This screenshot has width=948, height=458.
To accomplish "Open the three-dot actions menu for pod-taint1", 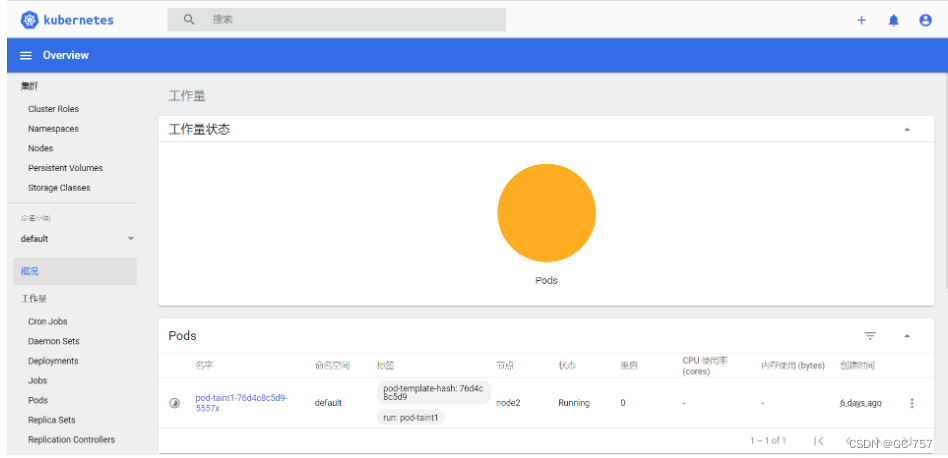I will click(x=912, y=403).
